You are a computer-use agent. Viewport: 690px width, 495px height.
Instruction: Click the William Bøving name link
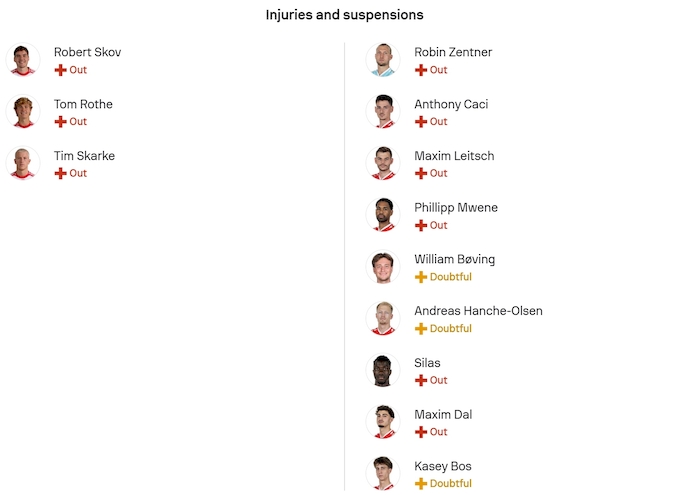click(454, 259)
